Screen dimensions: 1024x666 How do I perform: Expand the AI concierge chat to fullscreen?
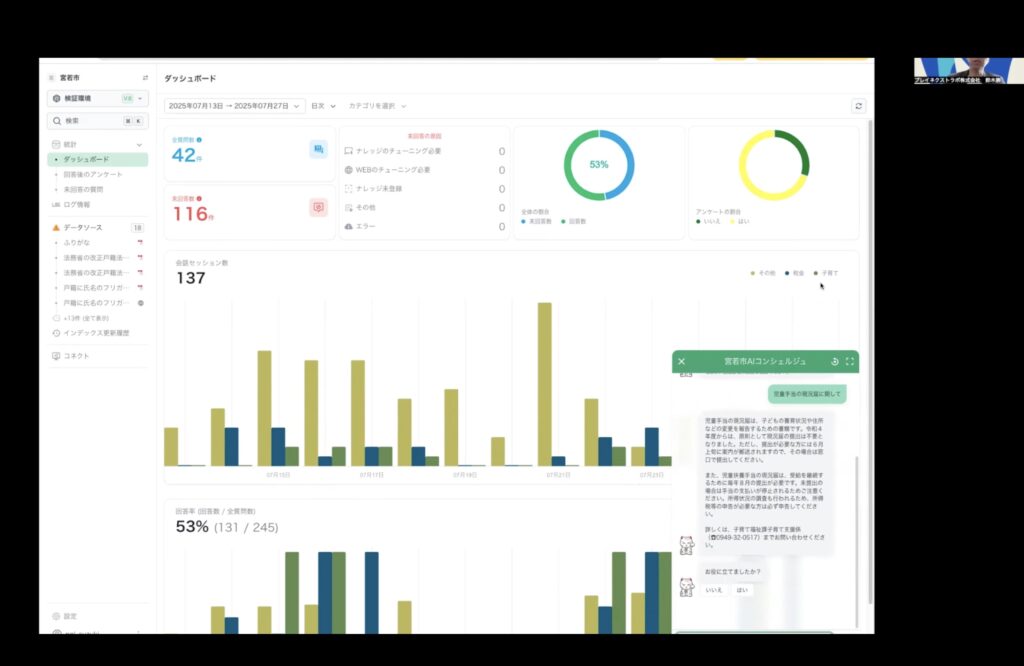point(850,361)
